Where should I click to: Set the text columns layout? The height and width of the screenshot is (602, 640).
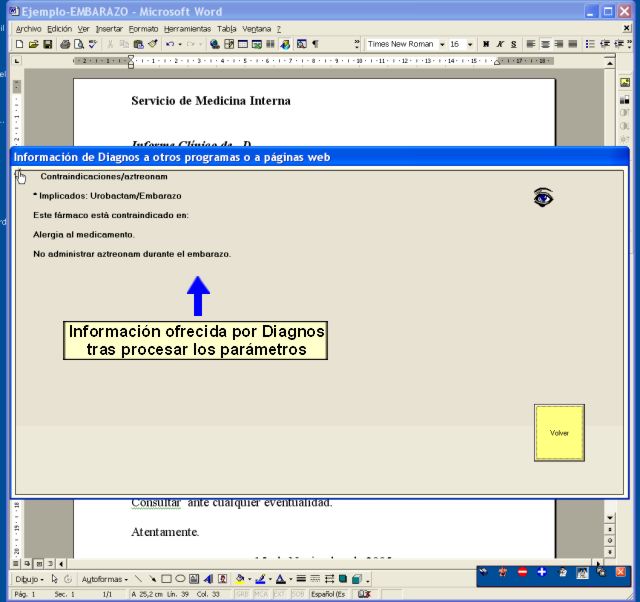click(x=270, y=44)
